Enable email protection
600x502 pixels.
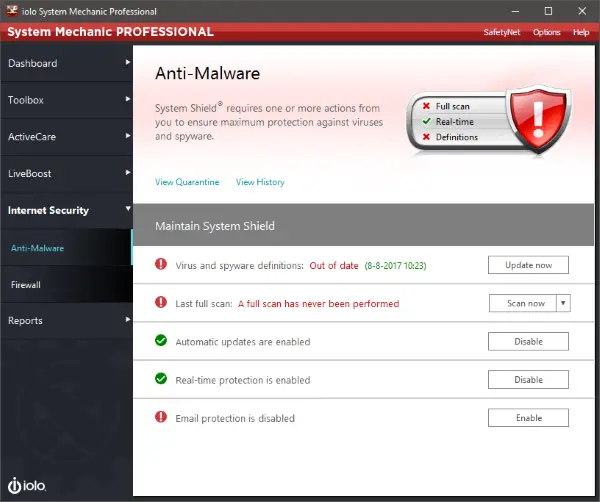pos(528,417)
